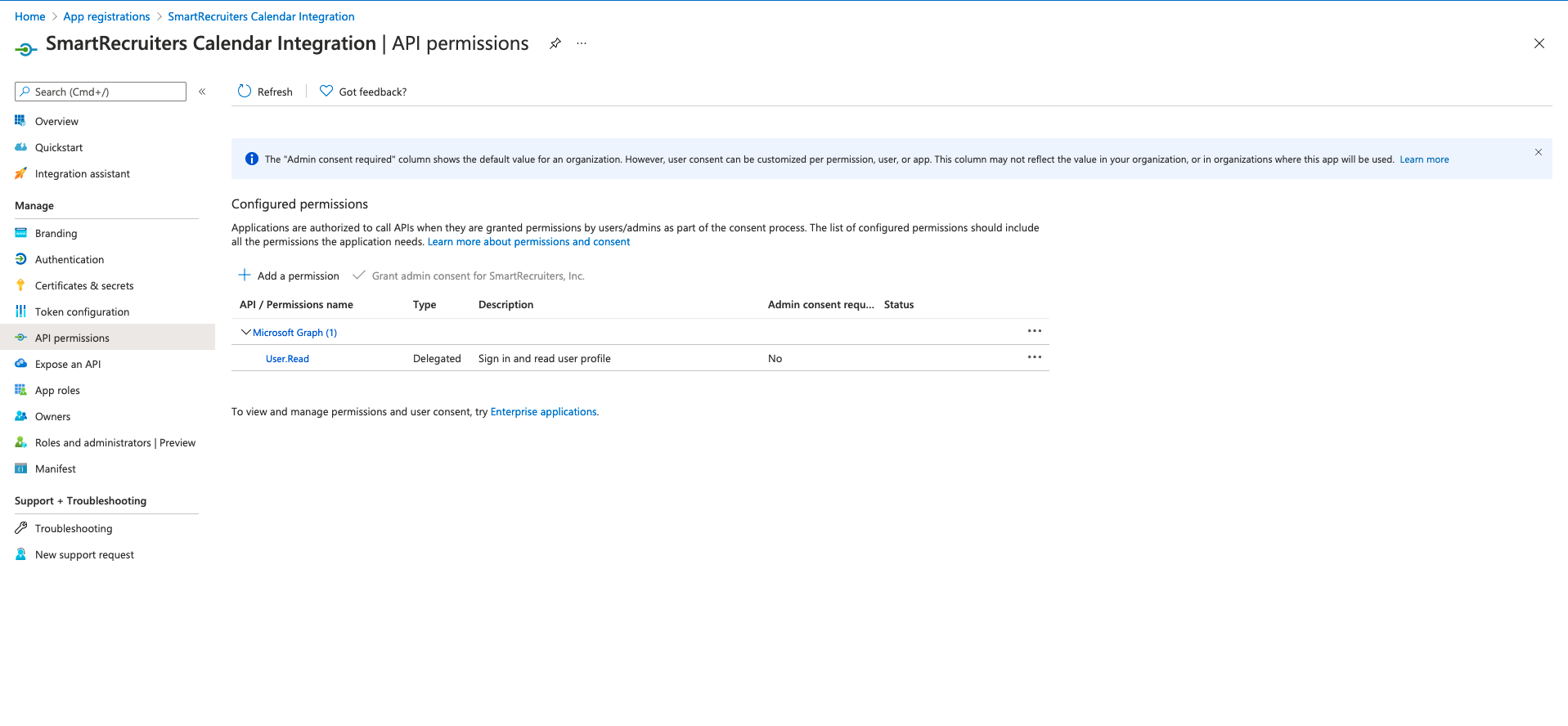Click the Troubleshooting wrench icon

(x=20, y=528)
